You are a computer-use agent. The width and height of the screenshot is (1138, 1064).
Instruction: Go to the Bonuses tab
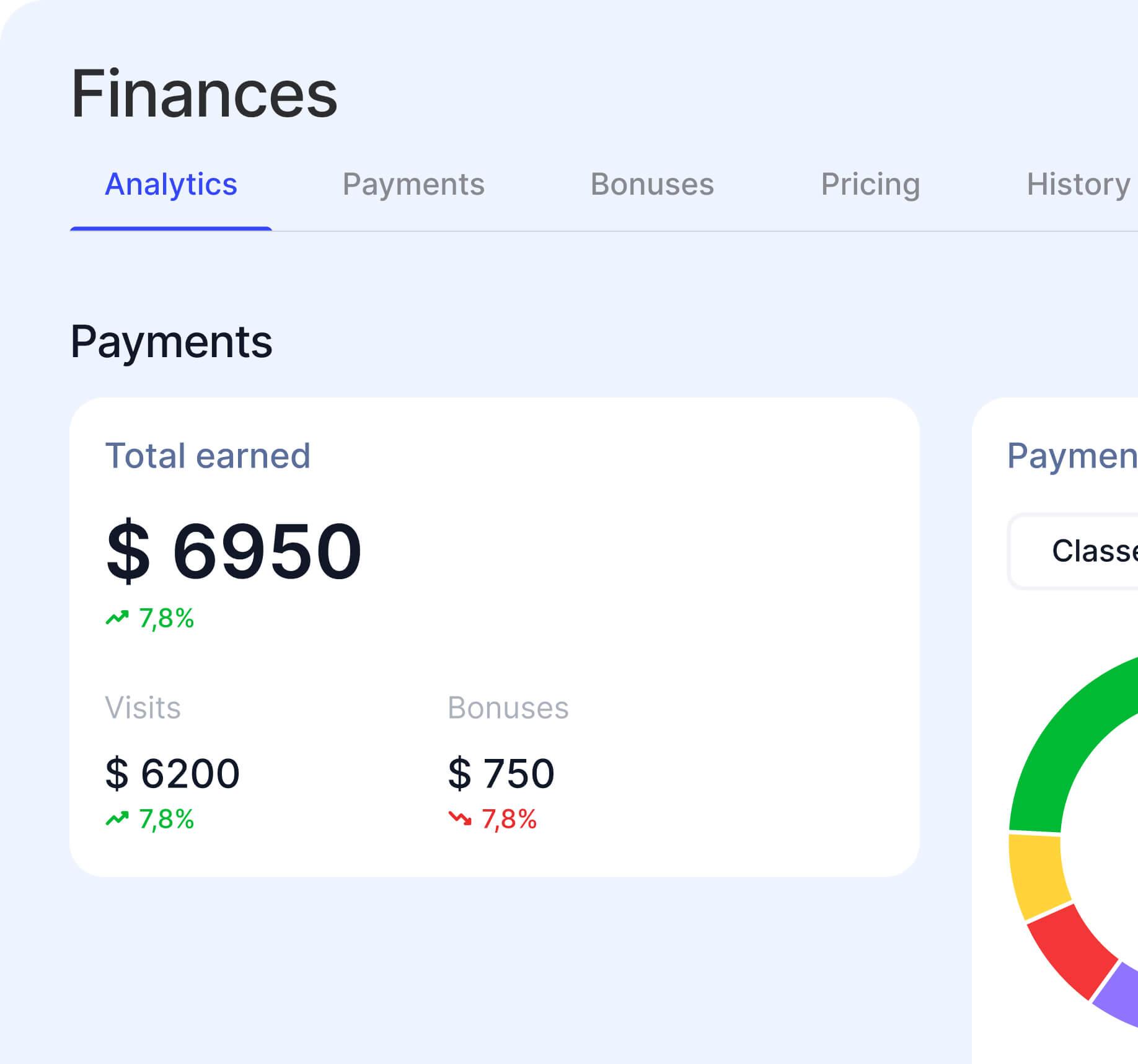coord(652,185)
